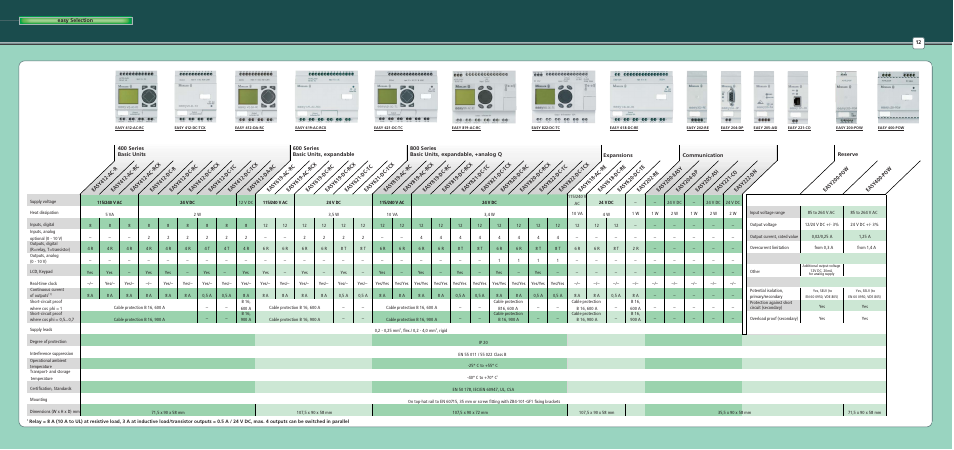The width and height of the screenshot is (954, 450).
Task: Click the page number 12 badge
Action: click(917, 43)
